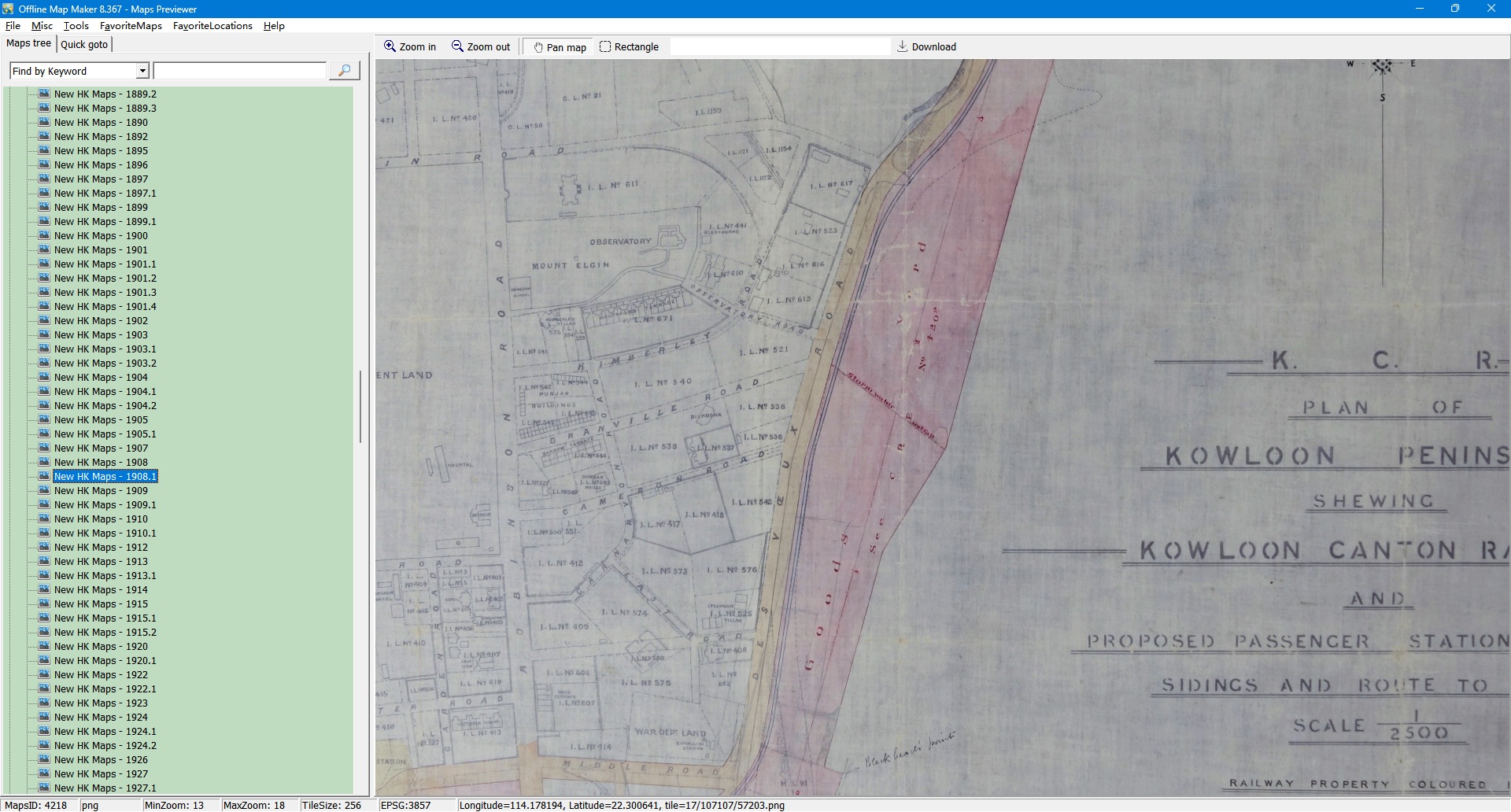Open the FavoriteMaps menu
Screen dimensions: 1511x812
point(131,26)
